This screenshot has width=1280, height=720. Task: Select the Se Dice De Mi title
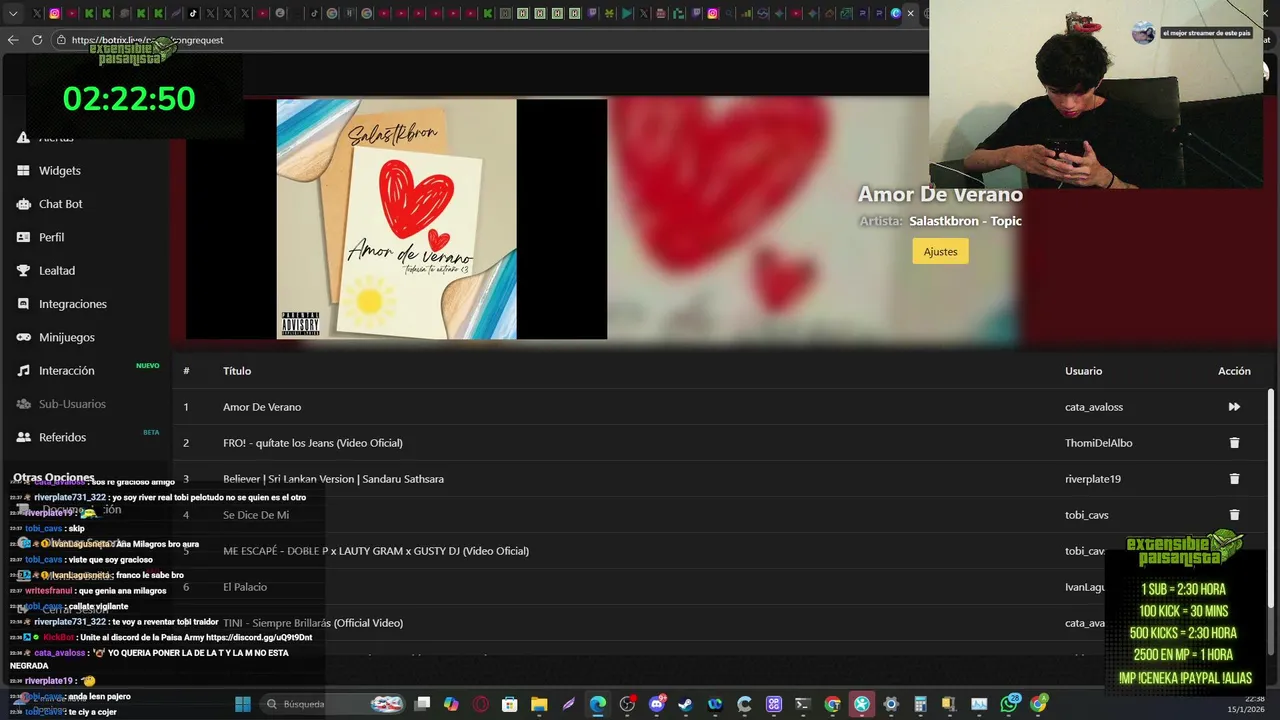tap(256, 515)
